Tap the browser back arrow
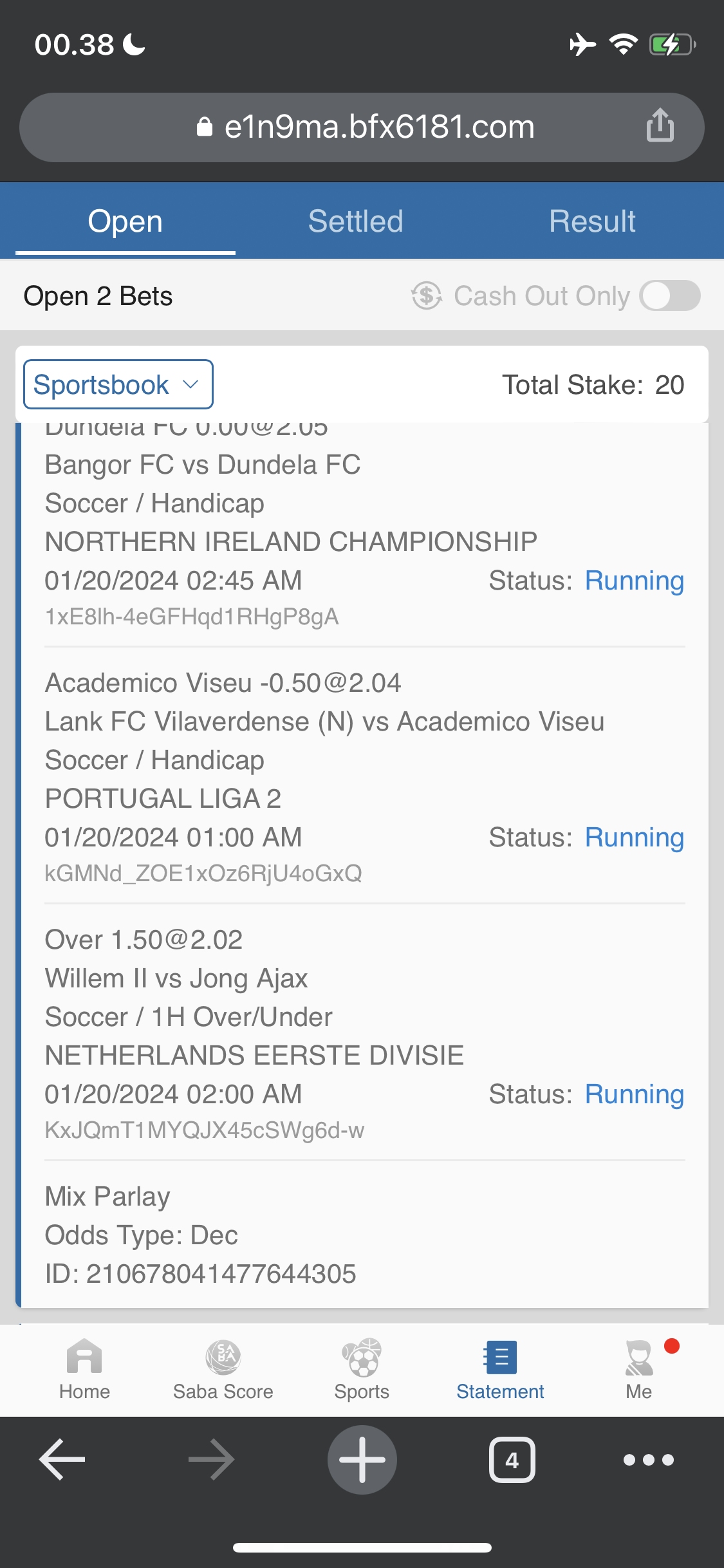 click(62, 1460)
